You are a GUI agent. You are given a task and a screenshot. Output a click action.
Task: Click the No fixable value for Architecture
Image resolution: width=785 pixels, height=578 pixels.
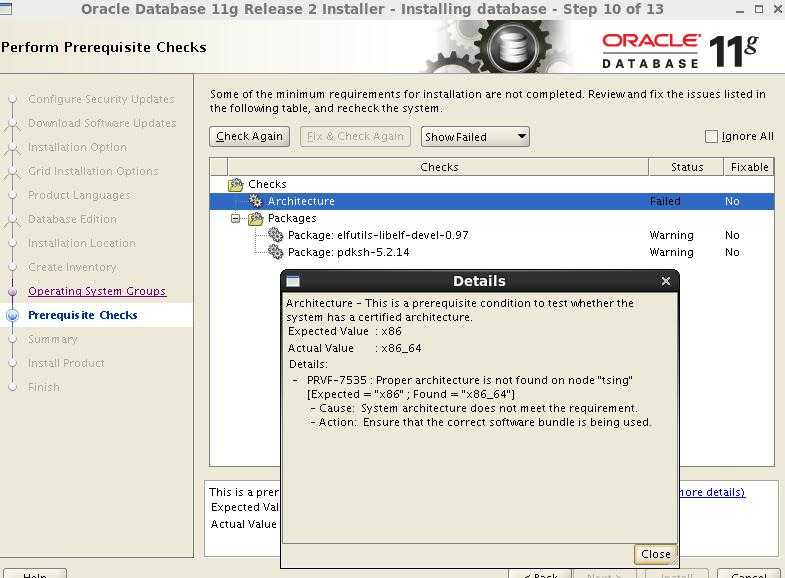pos(732,201)
